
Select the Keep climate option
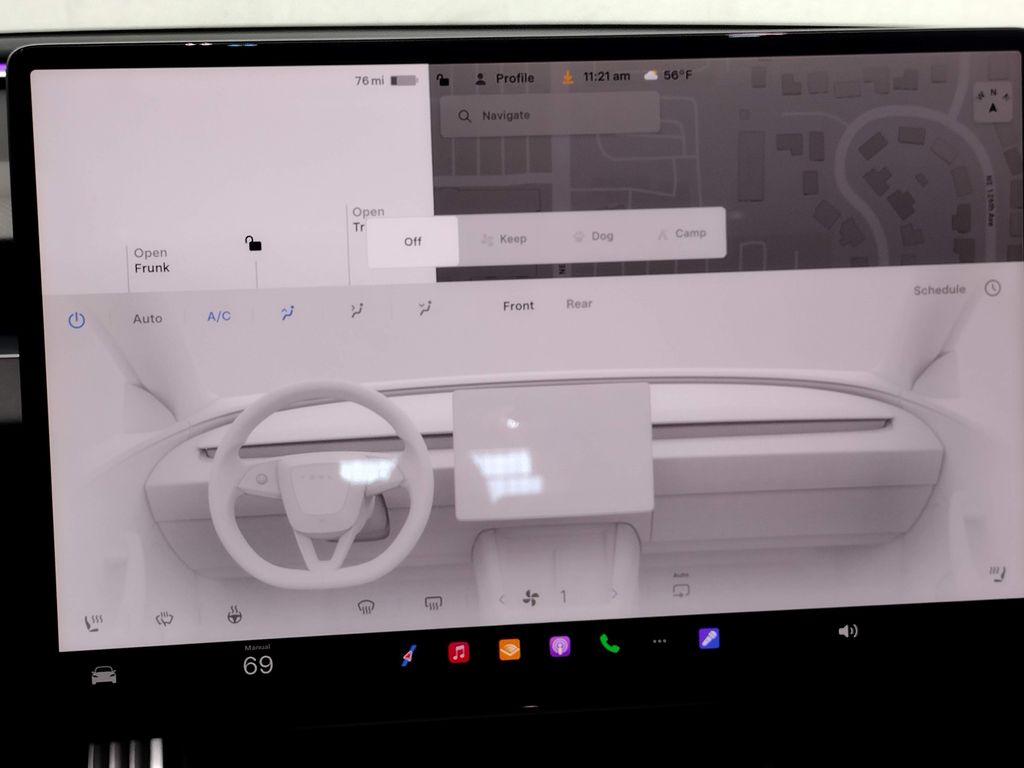pos(505,238)
